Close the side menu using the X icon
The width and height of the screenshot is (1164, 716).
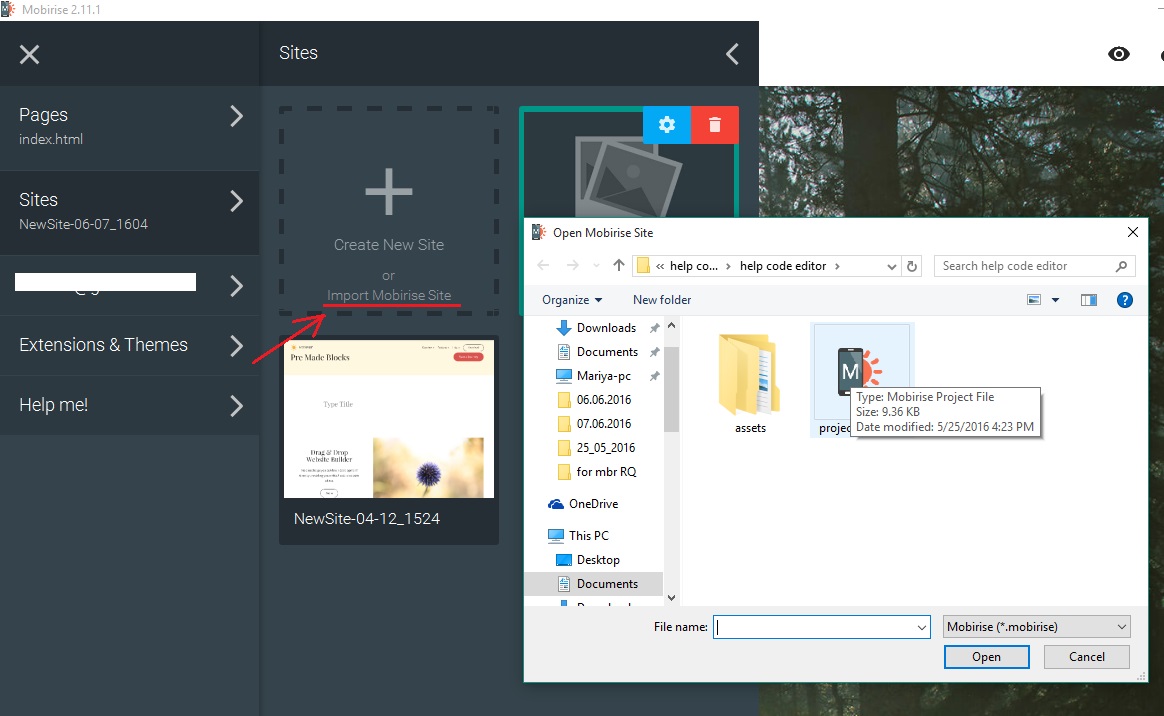pos(29,54)
